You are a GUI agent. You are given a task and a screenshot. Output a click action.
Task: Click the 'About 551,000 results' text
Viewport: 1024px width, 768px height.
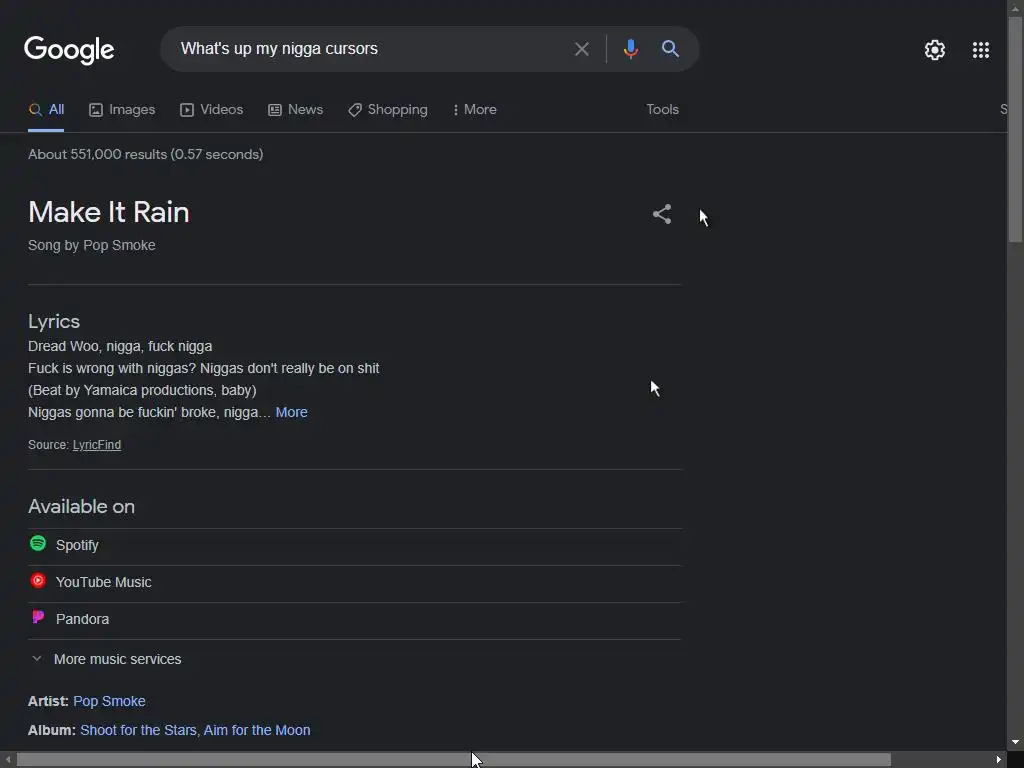(x=146, y=154)
